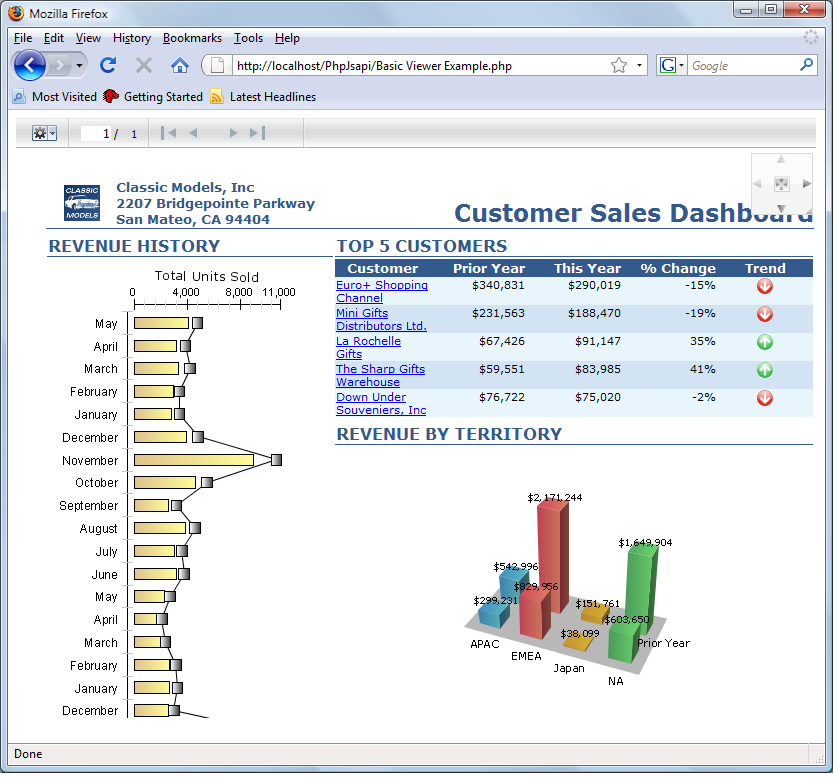839x780 pixels.
Task: Go to the Firefox home page icon
Action: point(180,65)
